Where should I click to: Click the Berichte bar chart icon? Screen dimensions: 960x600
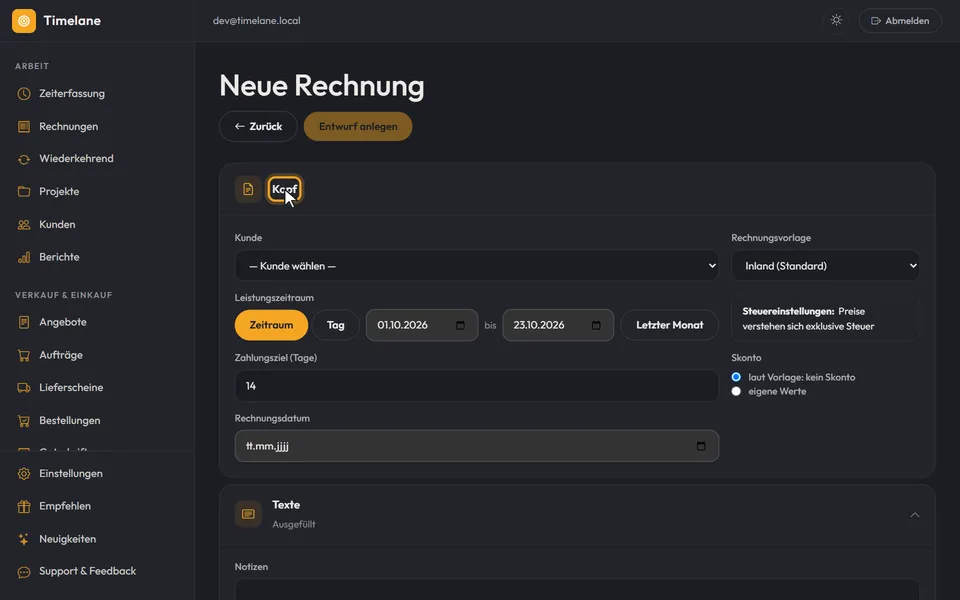point(24,257)
